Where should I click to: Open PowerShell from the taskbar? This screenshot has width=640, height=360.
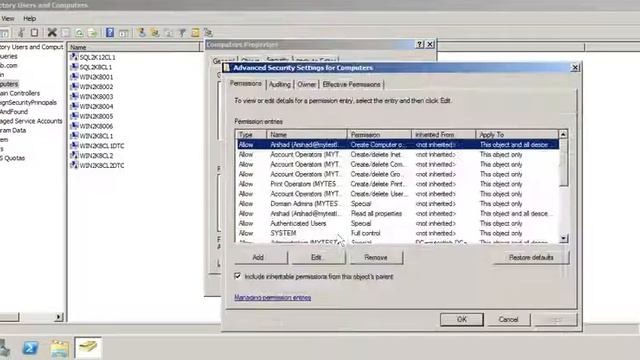[x=30, y=348]
